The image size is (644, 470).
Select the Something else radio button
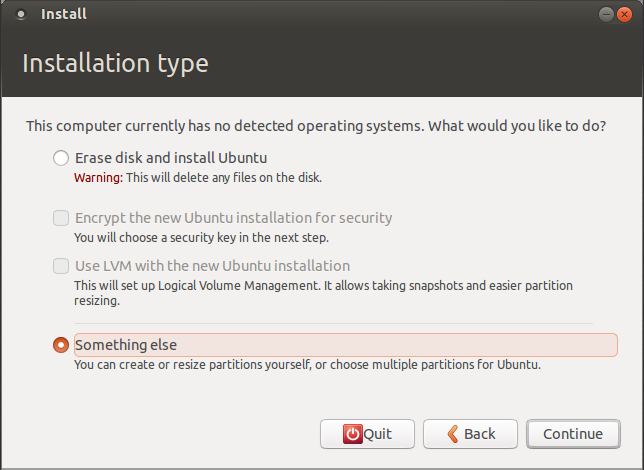click(x=61, y=345)
